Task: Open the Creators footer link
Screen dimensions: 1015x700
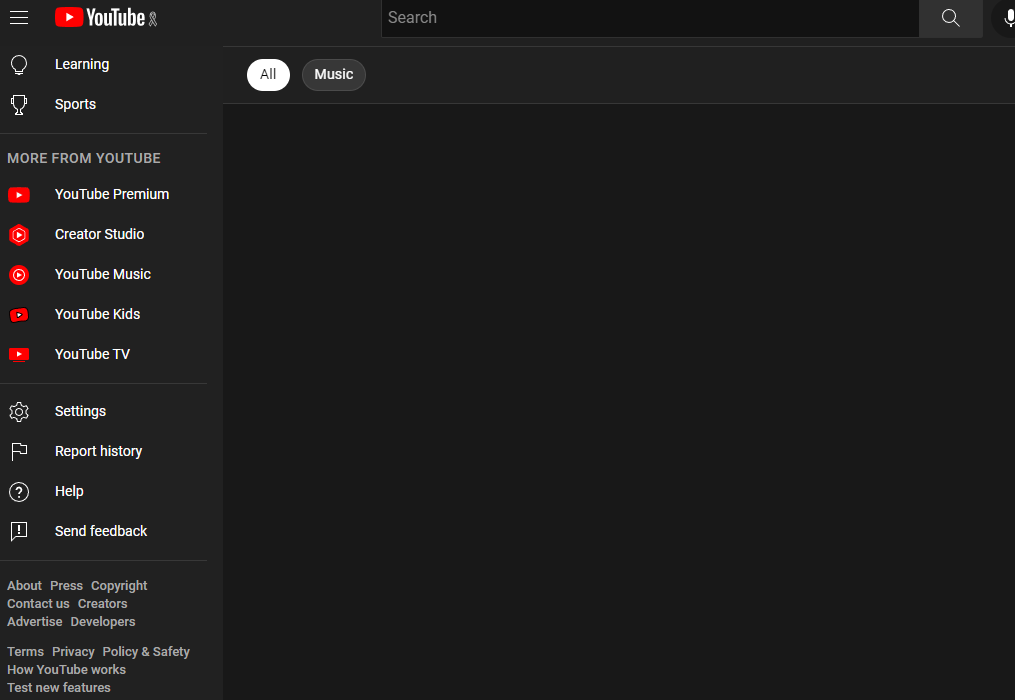Action: point(102,604)
